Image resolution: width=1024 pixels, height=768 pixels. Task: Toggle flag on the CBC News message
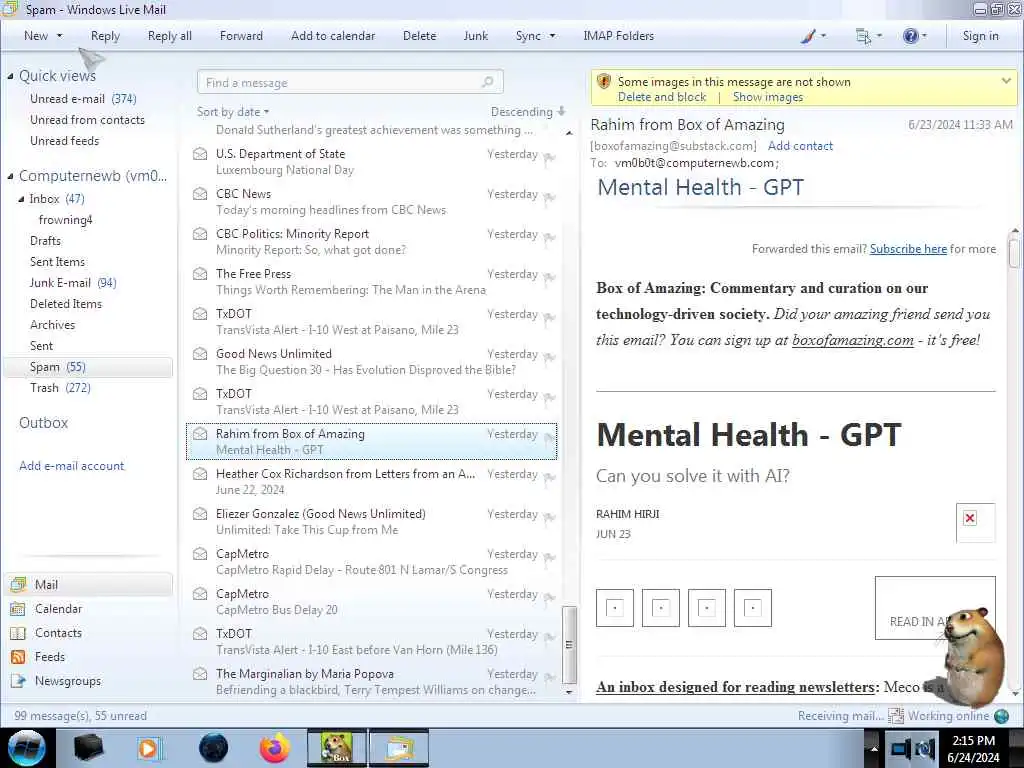[549, 198]
